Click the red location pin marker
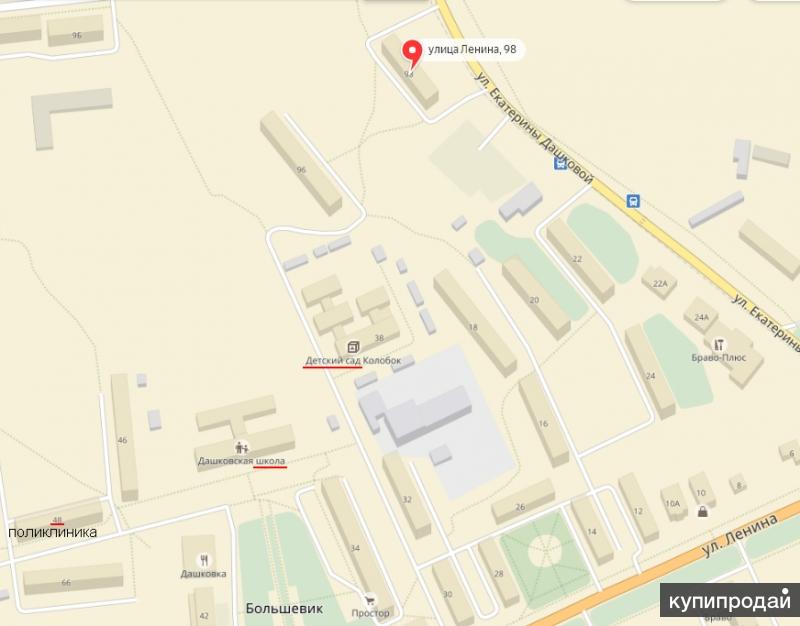This screenshot has width=800, height=626. 412,54
